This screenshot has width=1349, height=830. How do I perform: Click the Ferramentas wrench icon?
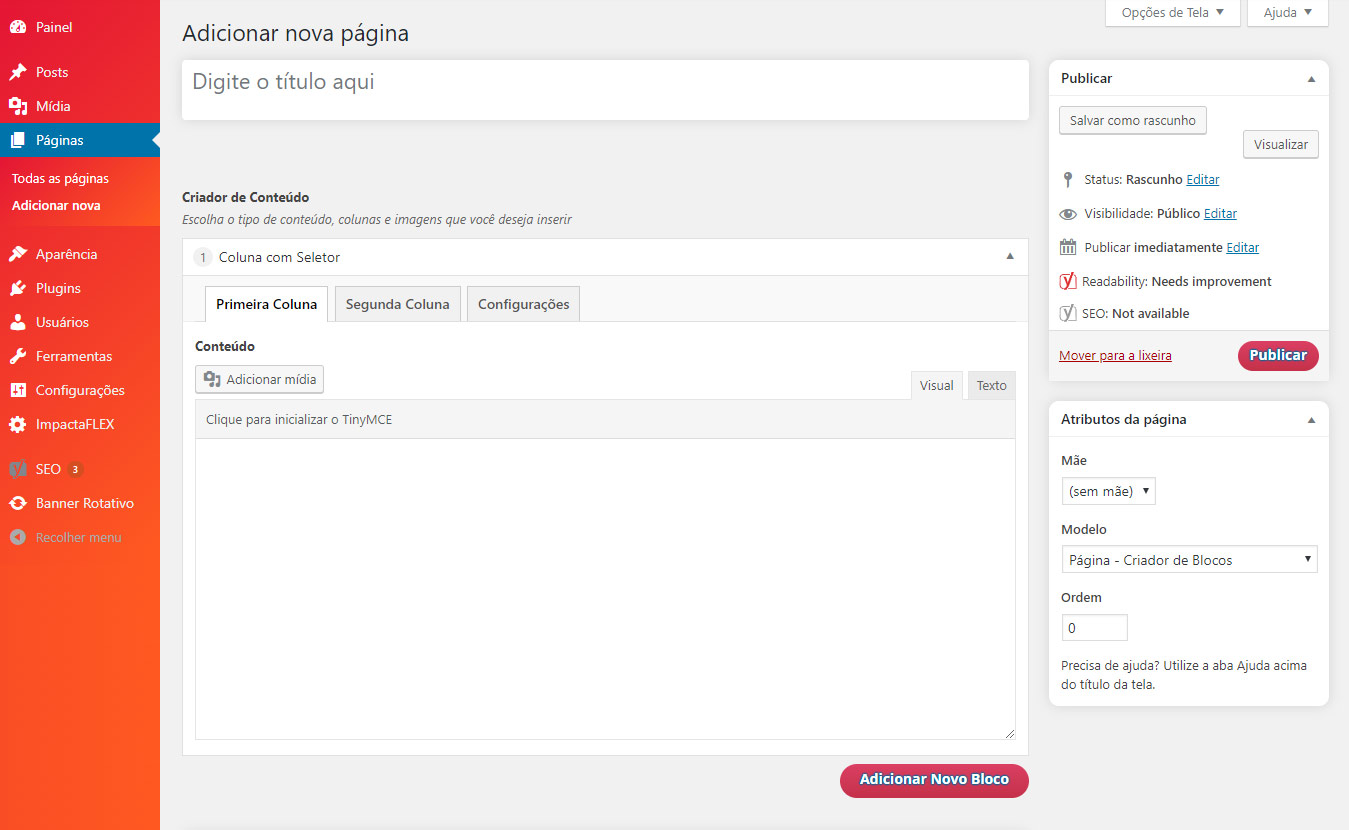pos(18,356)
